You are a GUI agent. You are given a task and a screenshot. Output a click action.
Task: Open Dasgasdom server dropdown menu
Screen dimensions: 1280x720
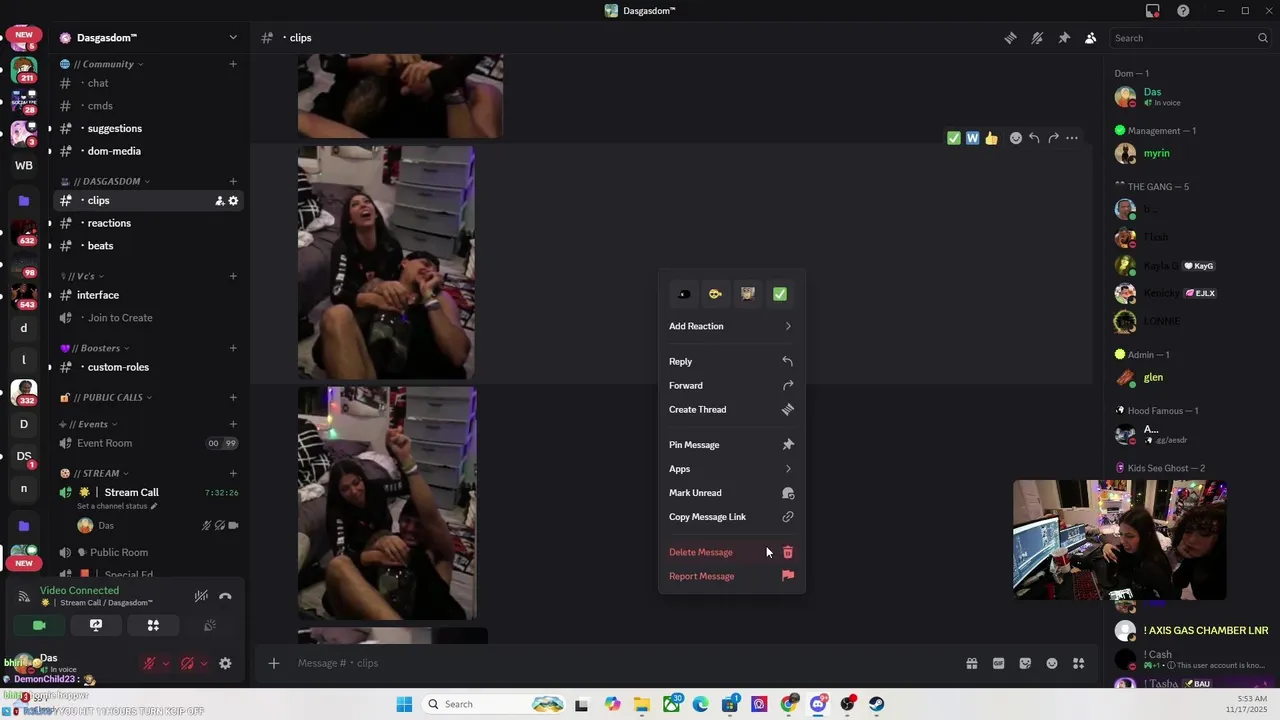point(150,38)
